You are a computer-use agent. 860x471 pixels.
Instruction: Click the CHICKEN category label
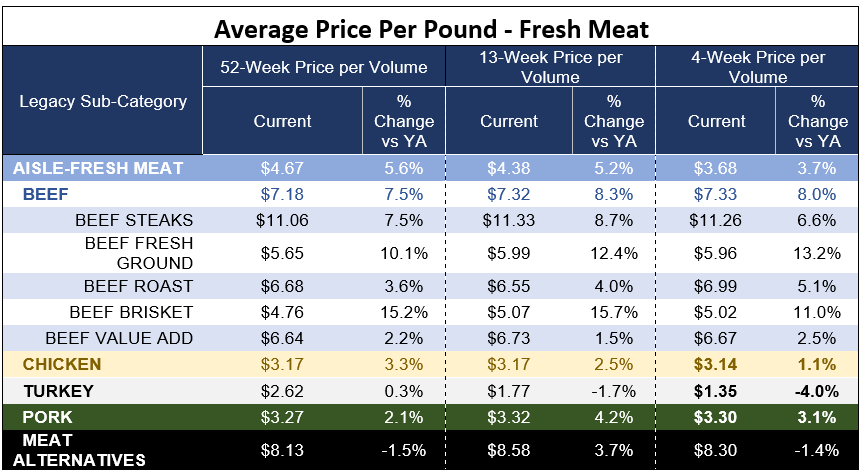[x=62, y=364]
